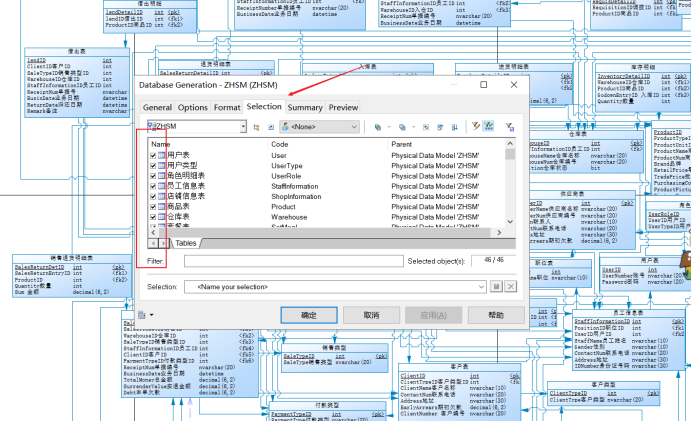Uncheck the 店铺信息表 checkbox
Screen dimensions: 691x422
pos(153,196)
